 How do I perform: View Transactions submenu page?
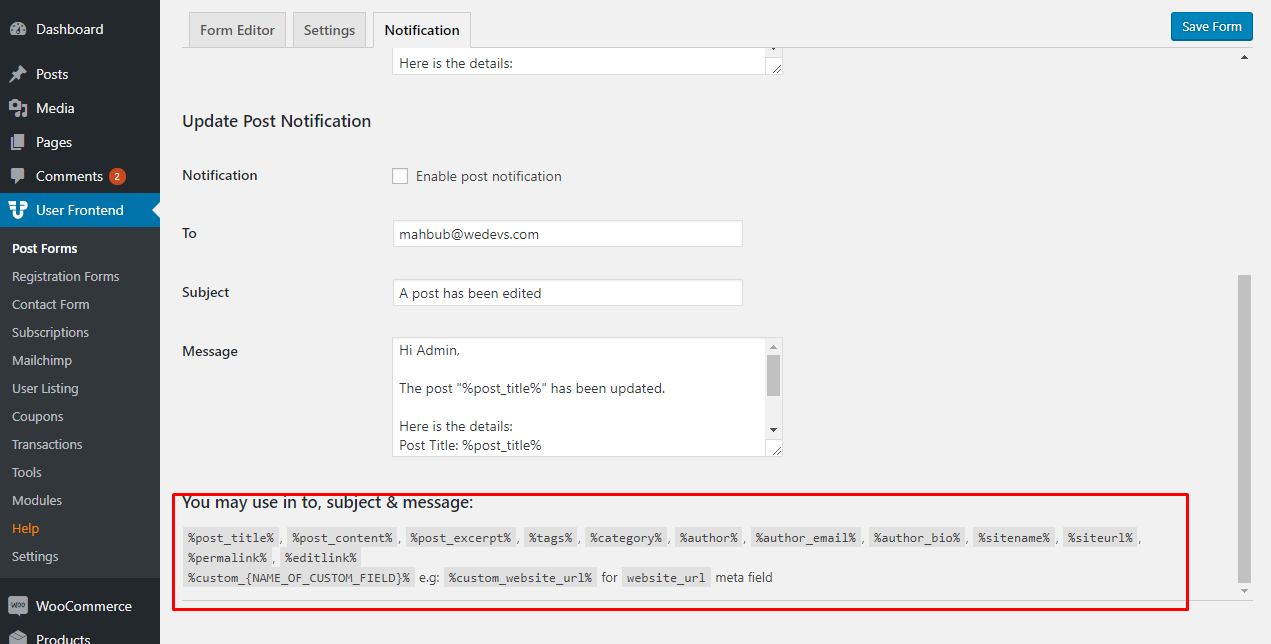tap(47, 444)
